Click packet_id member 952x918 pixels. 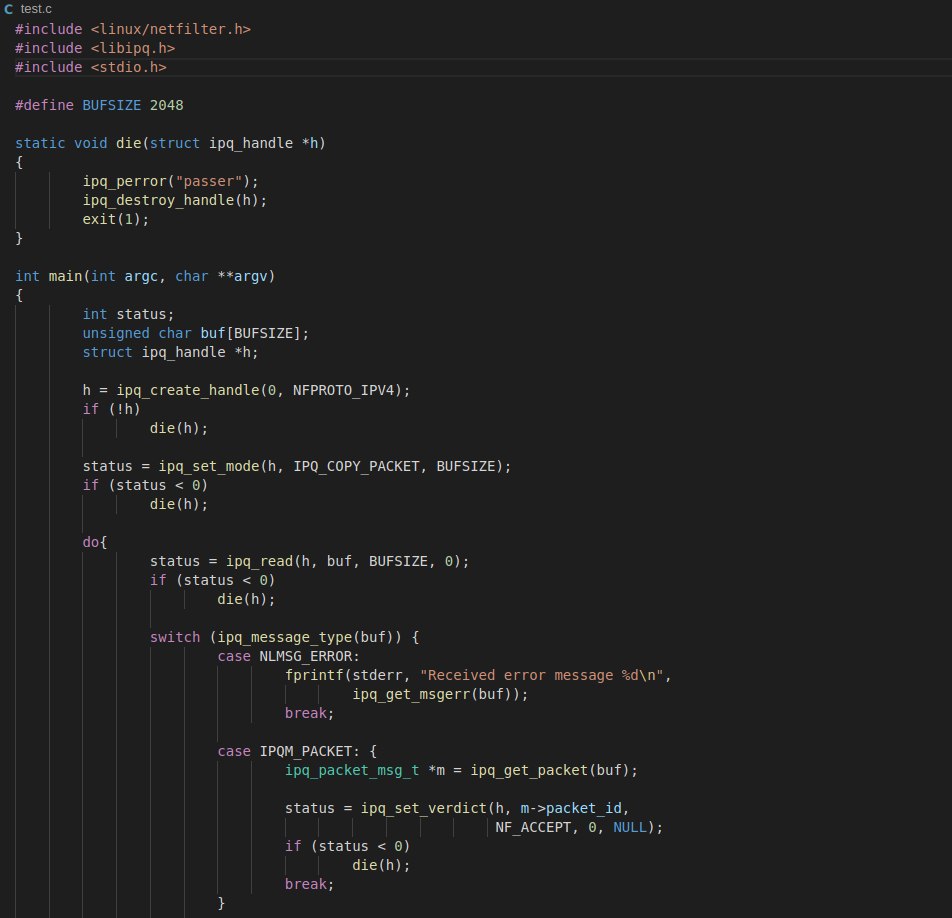583,808
